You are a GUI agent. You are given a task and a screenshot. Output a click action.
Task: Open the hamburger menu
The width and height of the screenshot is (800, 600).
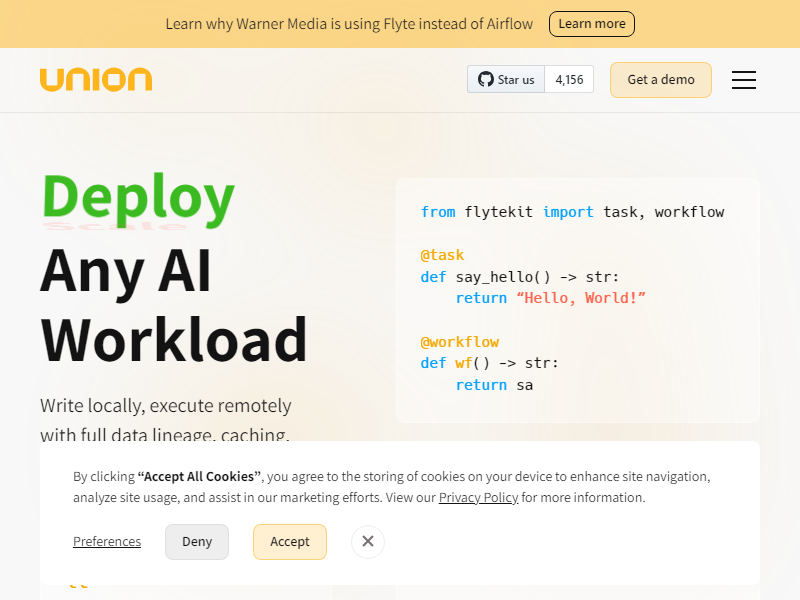(743, 80)
